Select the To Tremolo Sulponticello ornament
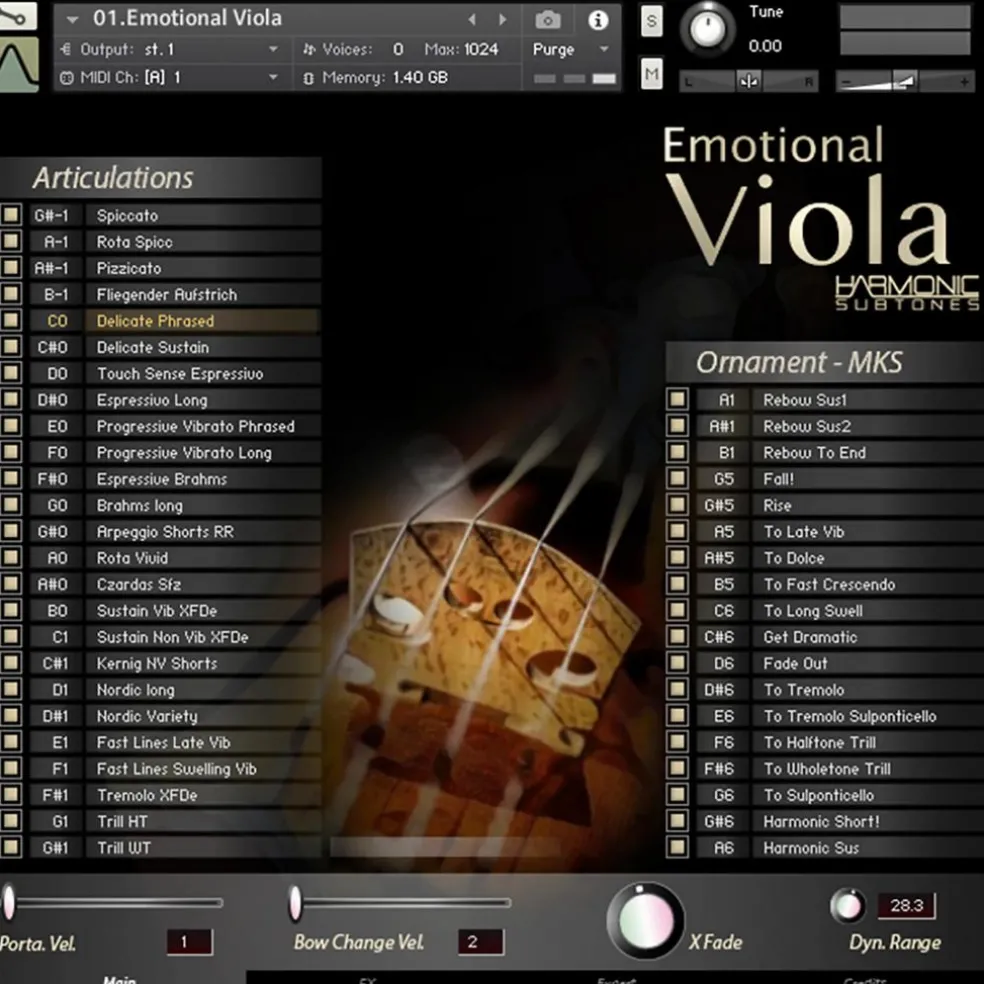Image resolution: width=984 pixels, height=984 pixels. [868, 716]
